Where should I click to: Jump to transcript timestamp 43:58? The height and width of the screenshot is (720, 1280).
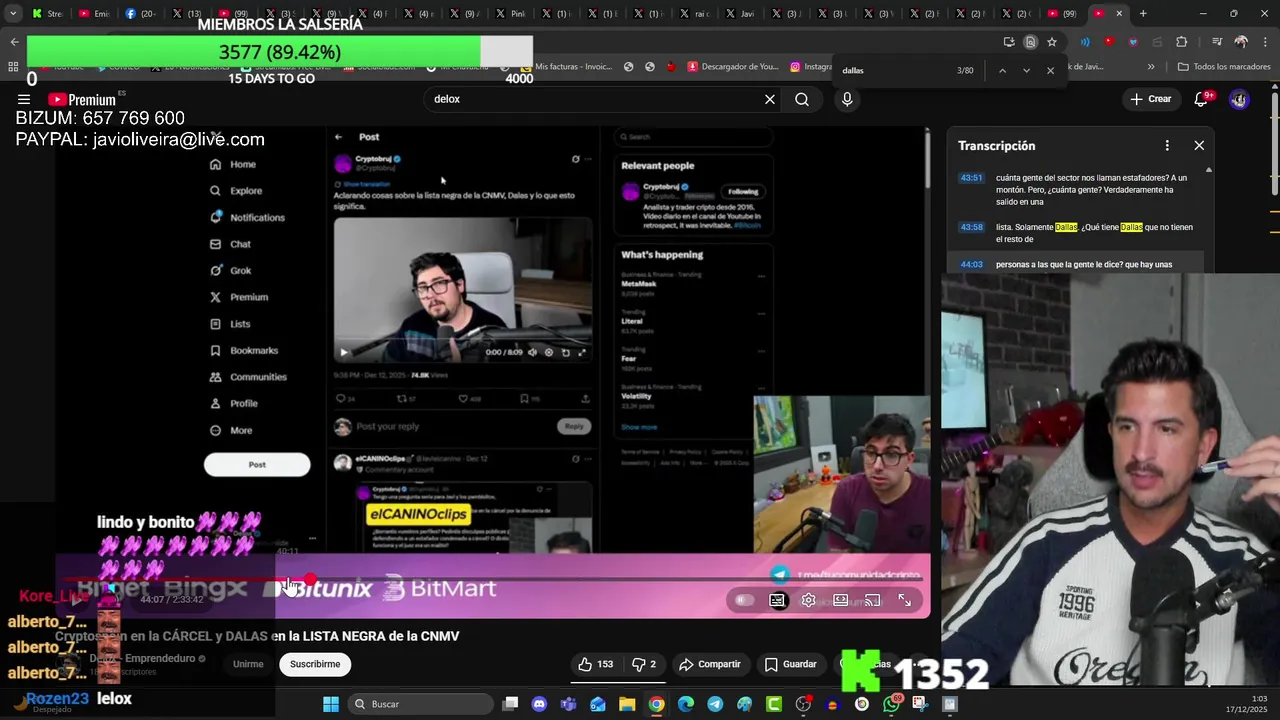click(971, 227)
